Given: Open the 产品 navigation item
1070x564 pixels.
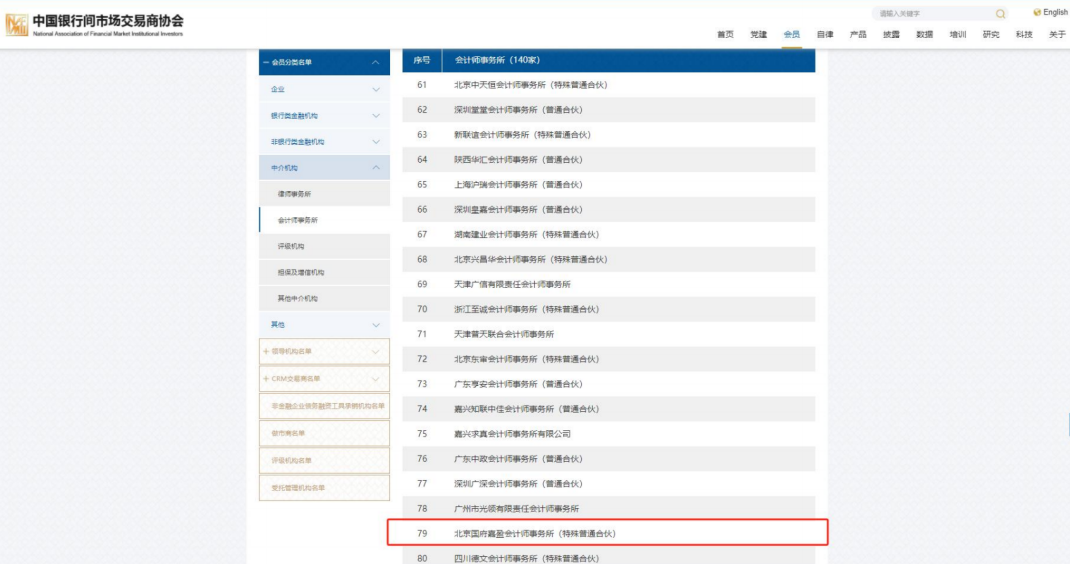Looking at the screenshot, I should pos(858,34).
